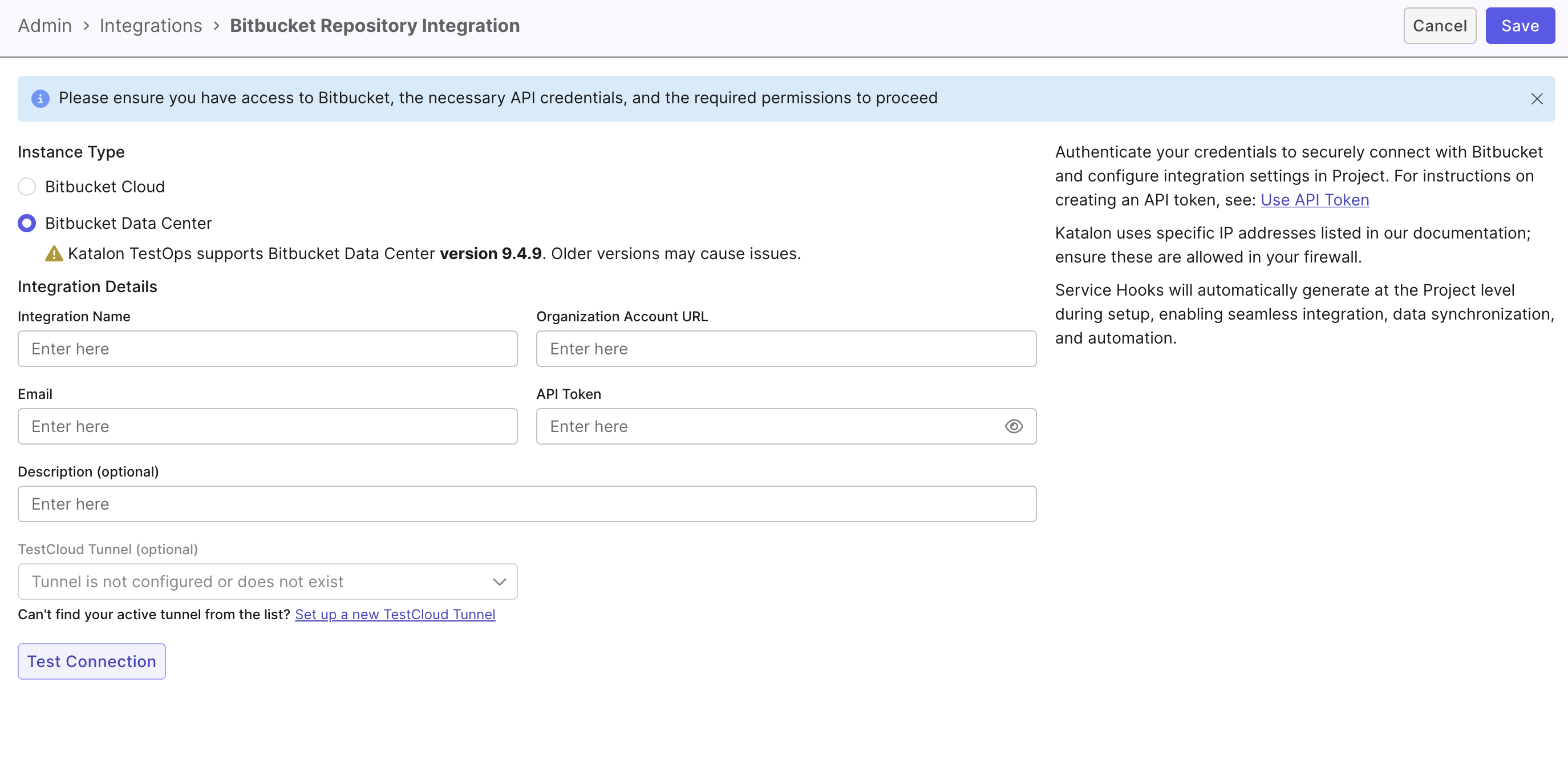
Task: Click the Bitbucket Cloud label text
Action: 105,187
